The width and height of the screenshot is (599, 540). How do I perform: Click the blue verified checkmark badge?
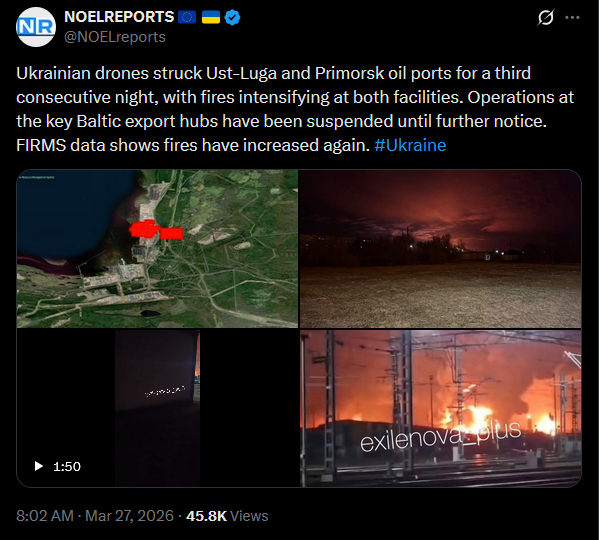point(232,17)
